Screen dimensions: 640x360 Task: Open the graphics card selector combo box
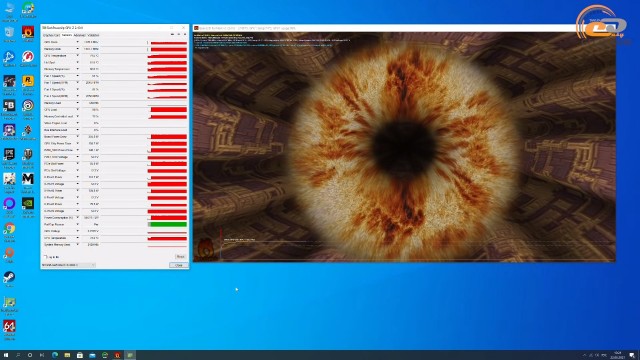[x=68, y=265]
